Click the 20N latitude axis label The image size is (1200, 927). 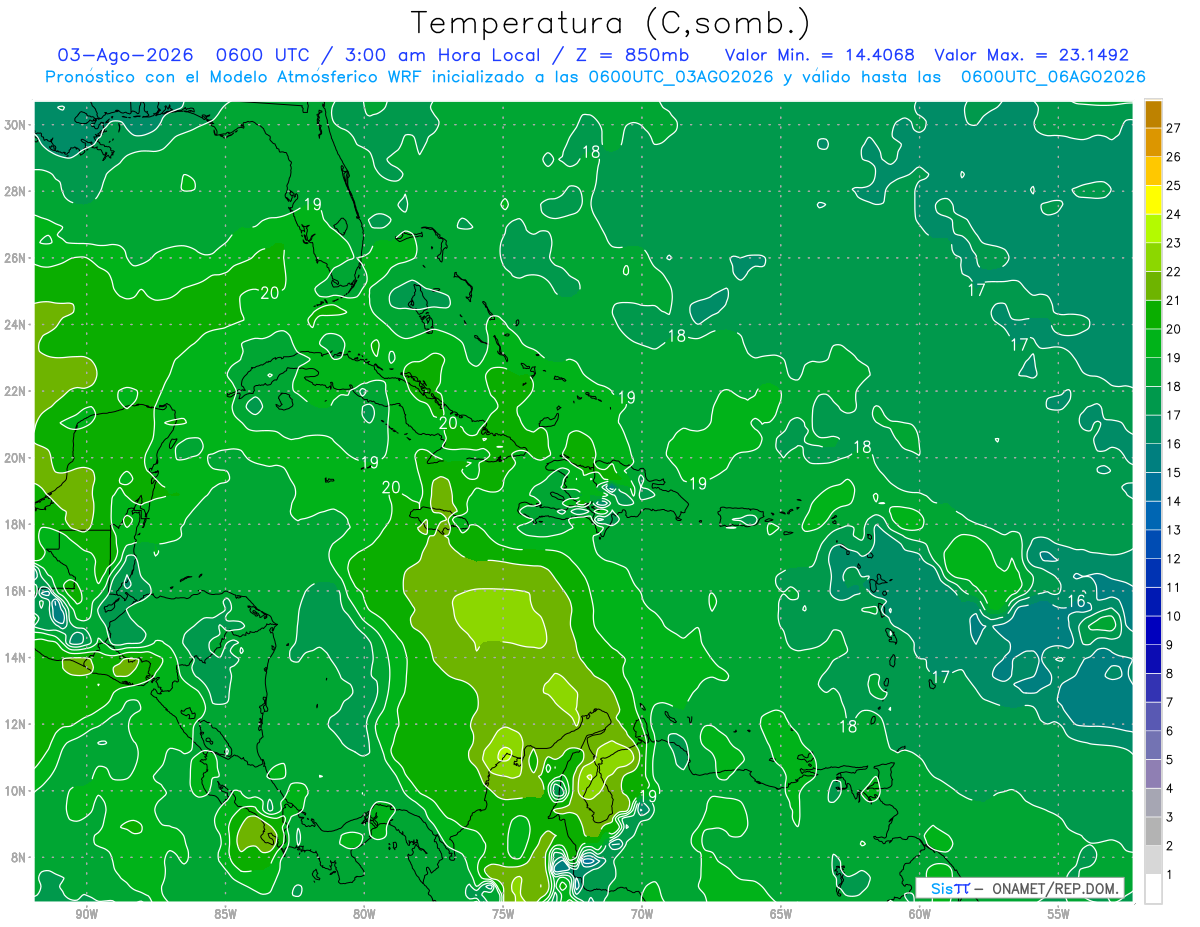click(x=15, y=458)
